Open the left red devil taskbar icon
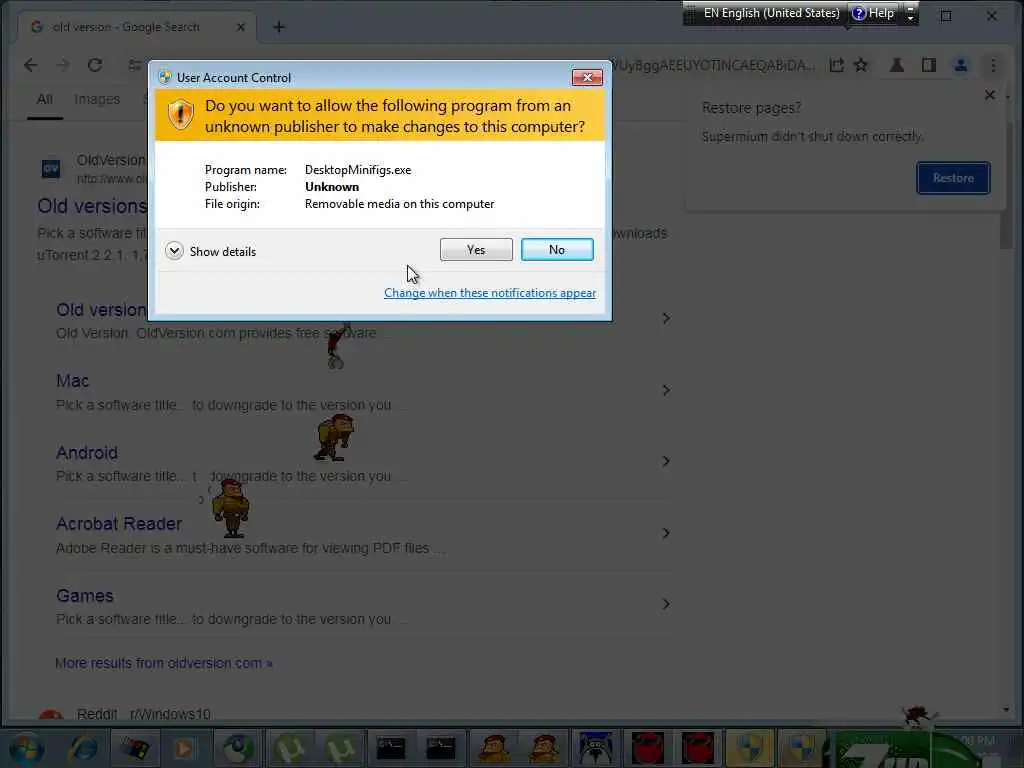This screenshot has width=1024, height=768. (647, 748)
